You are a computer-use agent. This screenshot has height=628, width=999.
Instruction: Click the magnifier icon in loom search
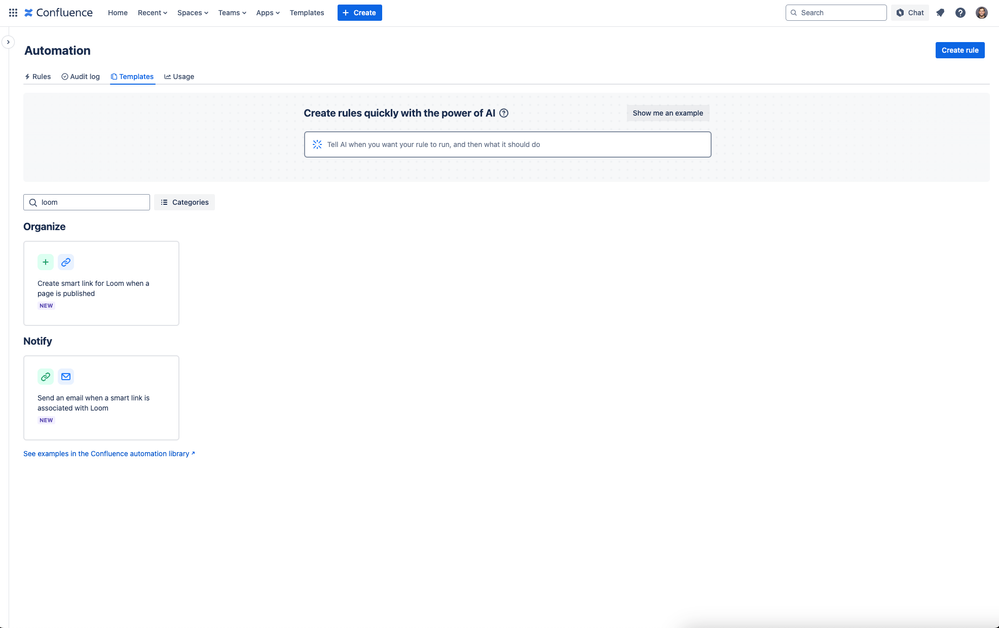coord(33,203)
